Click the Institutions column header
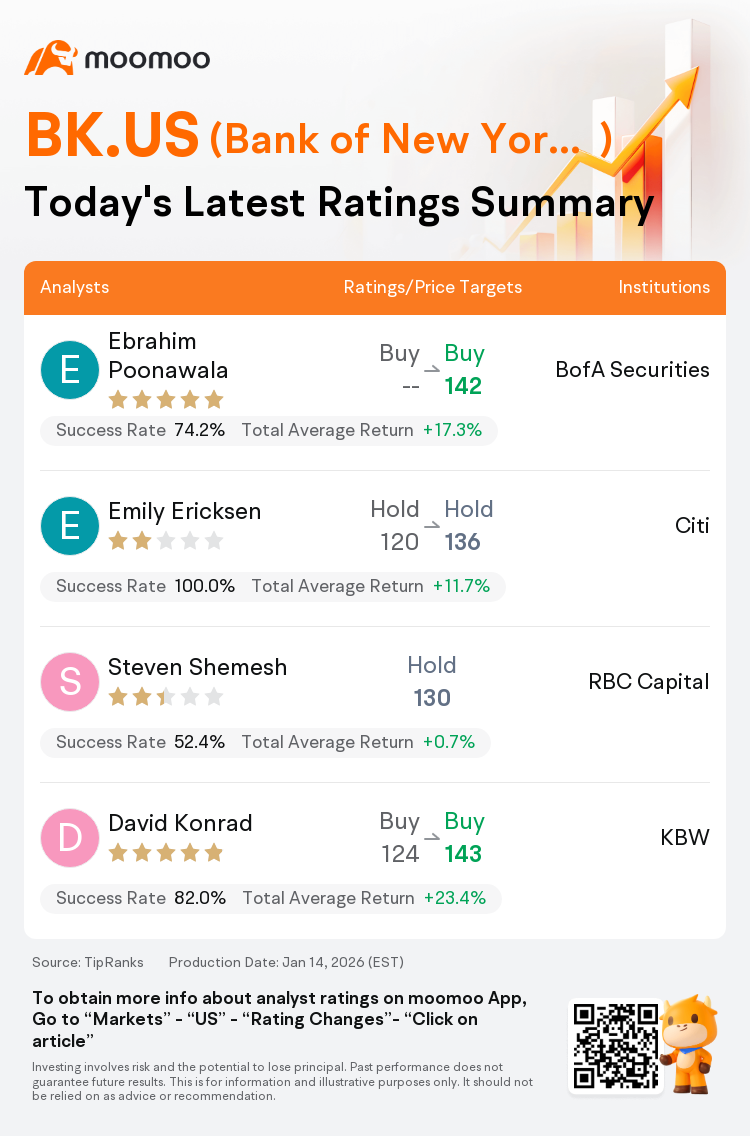 click(x=663, y=287)
